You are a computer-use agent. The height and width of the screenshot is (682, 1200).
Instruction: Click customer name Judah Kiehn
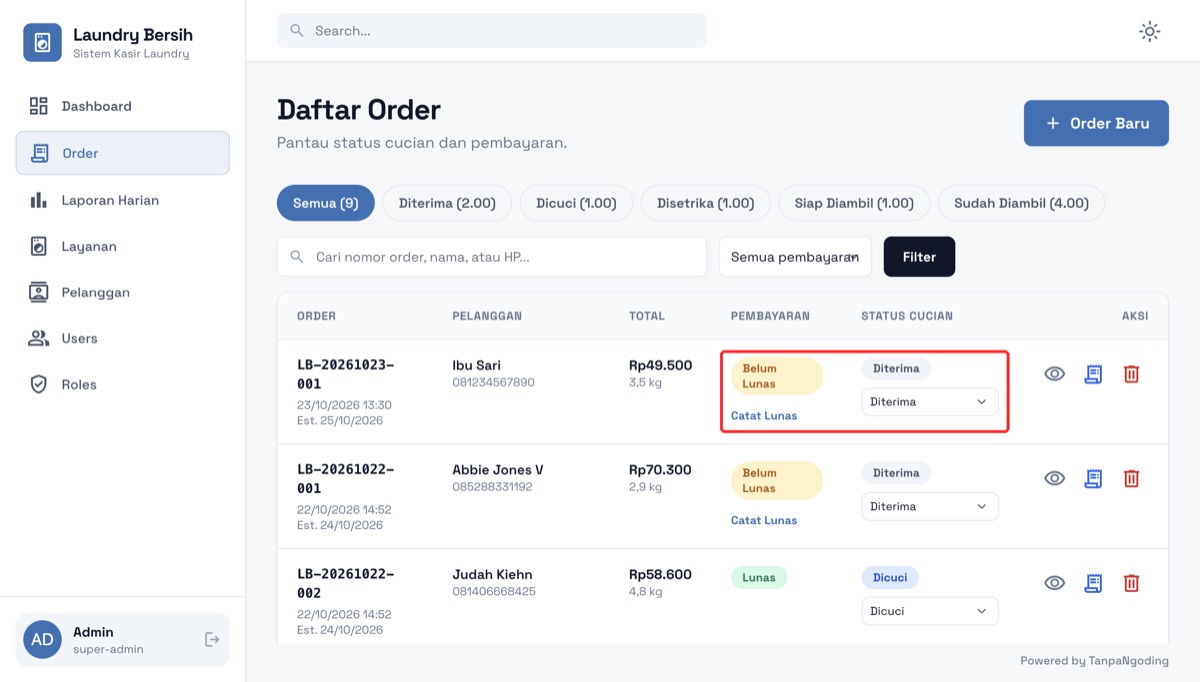pyautogui.click(x=492, y=574)
